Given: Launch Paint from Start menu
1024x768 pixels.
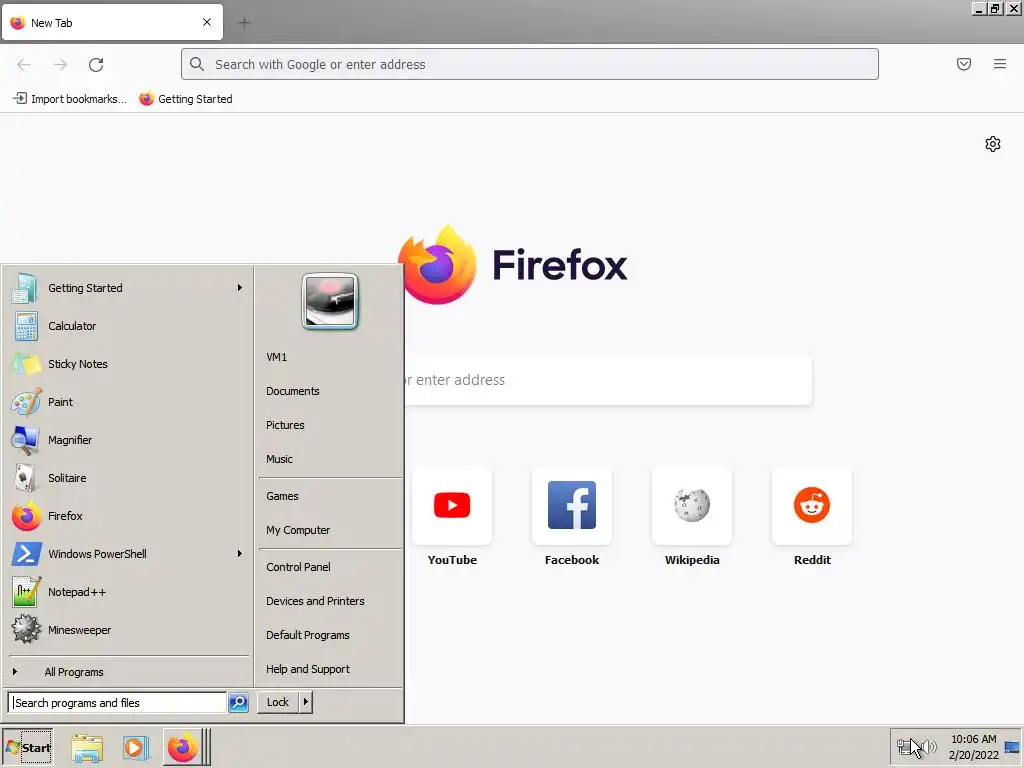Looking at the screenshot, I should pyautogui.click(x=128, y=402).
